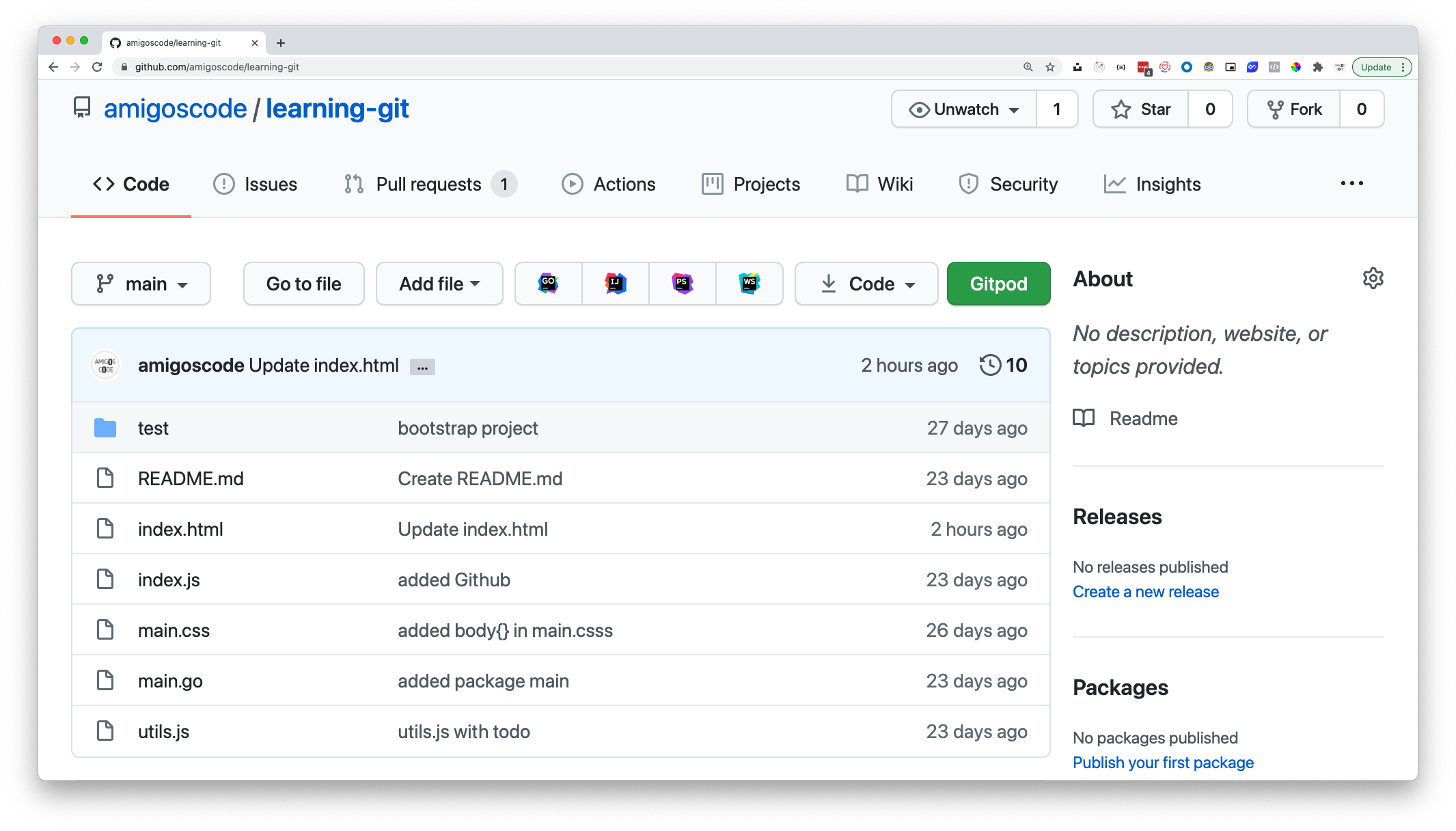
Task: Click the Create a new release link
Action: tap(1145, 592)
